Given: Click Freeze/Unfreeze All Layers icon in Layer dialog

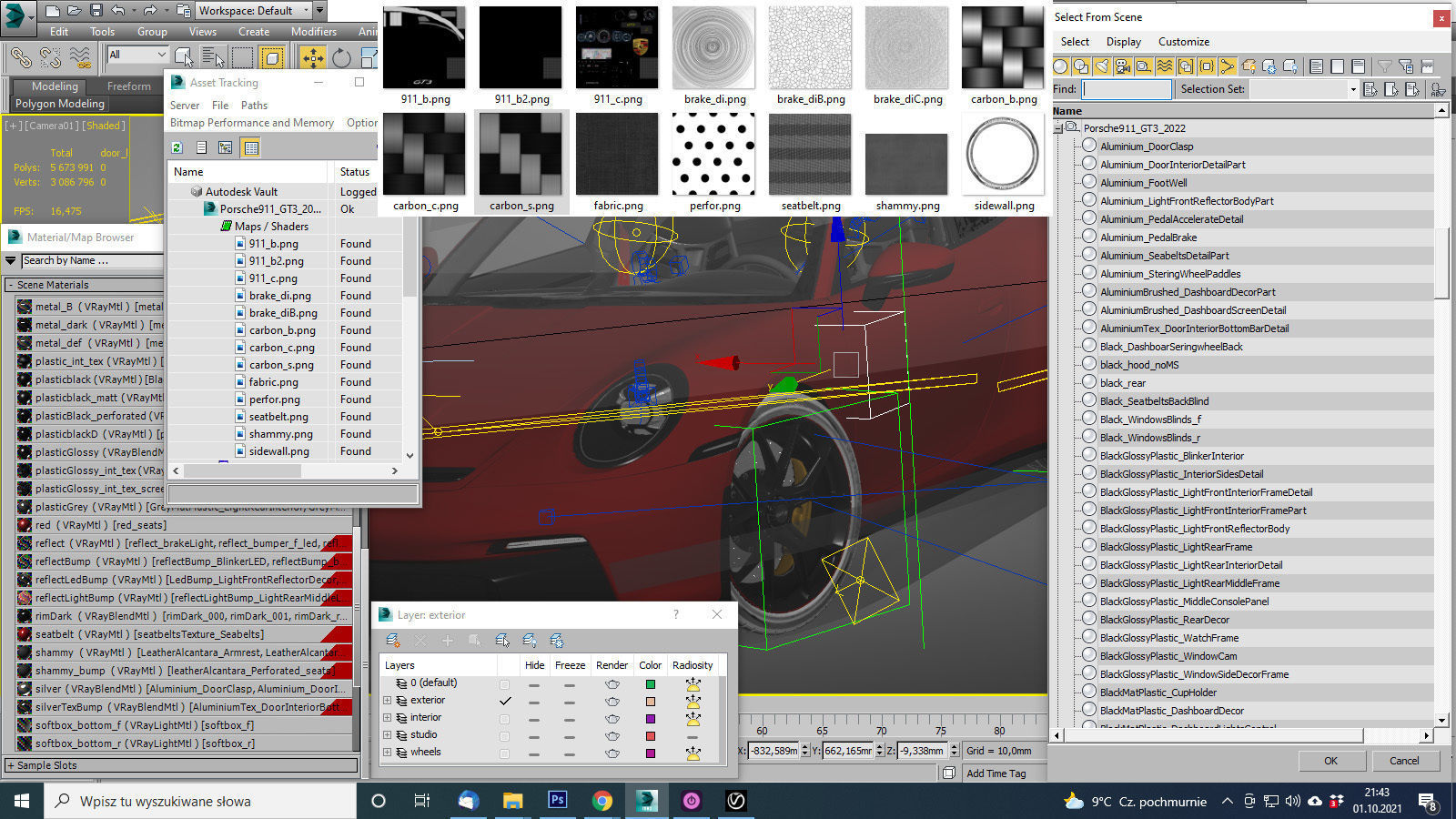Looking at the screenshot, I should pos(557,641).
